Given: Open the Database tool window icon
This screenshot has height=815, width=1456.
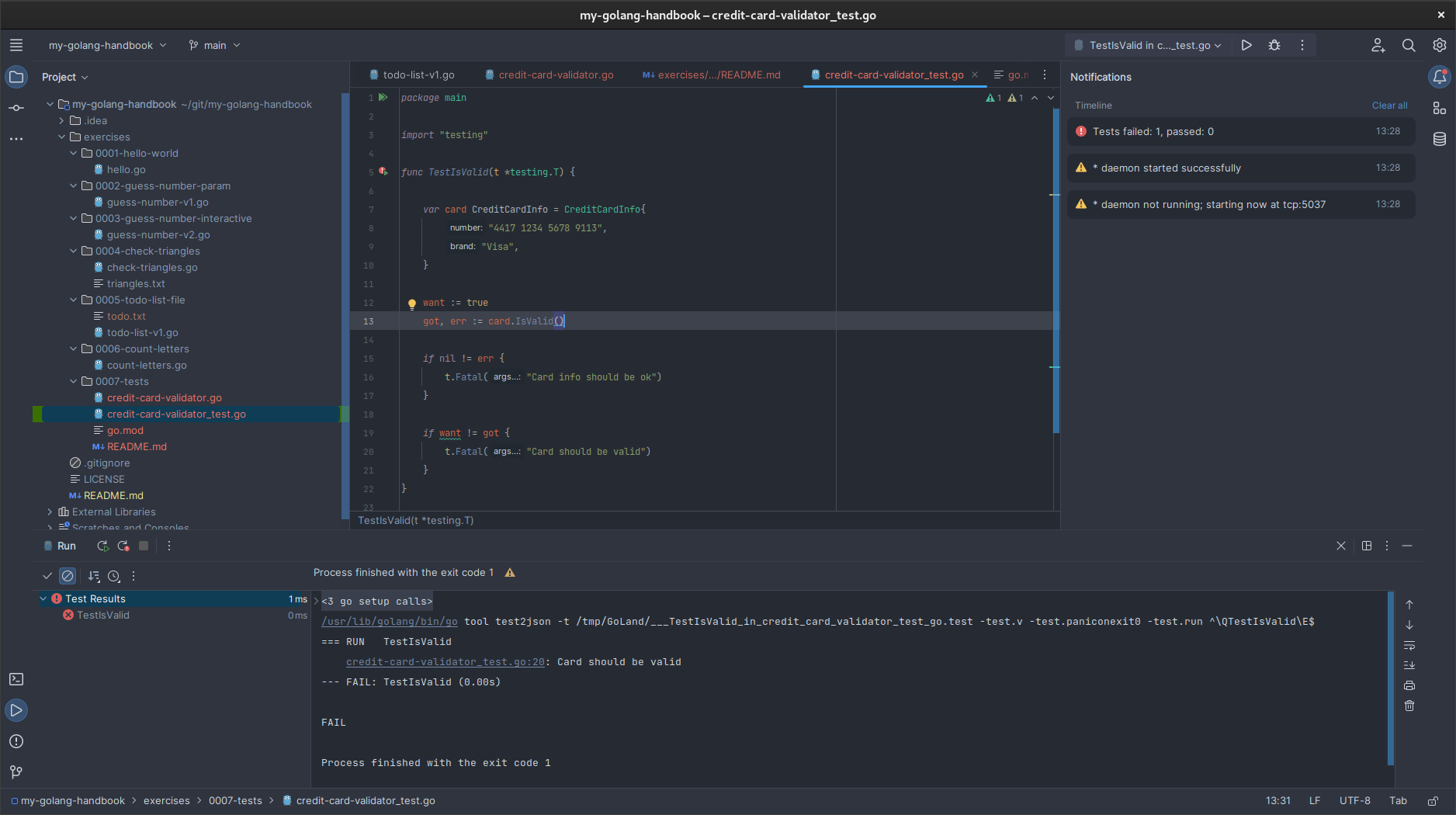Looking at the screenshot, I should (x=1440, y=139).
